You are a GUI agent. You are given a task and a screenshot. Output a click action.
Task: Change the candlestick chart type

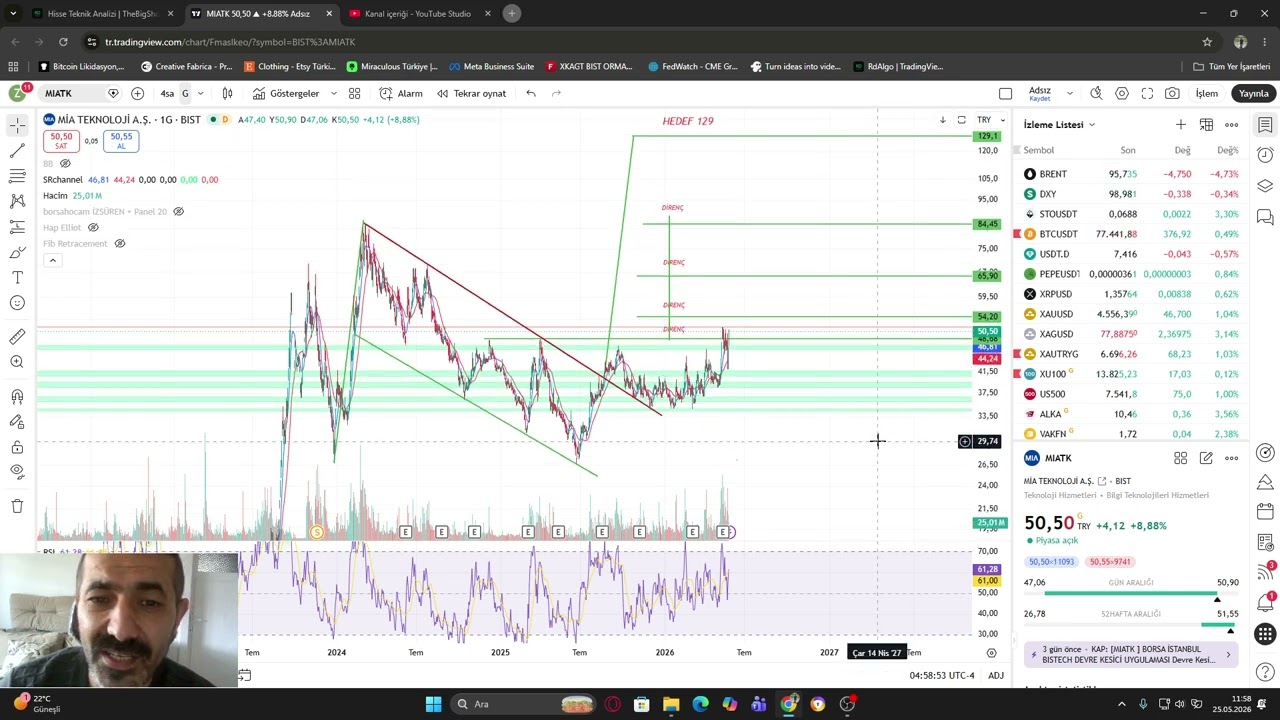click(227, 93)
